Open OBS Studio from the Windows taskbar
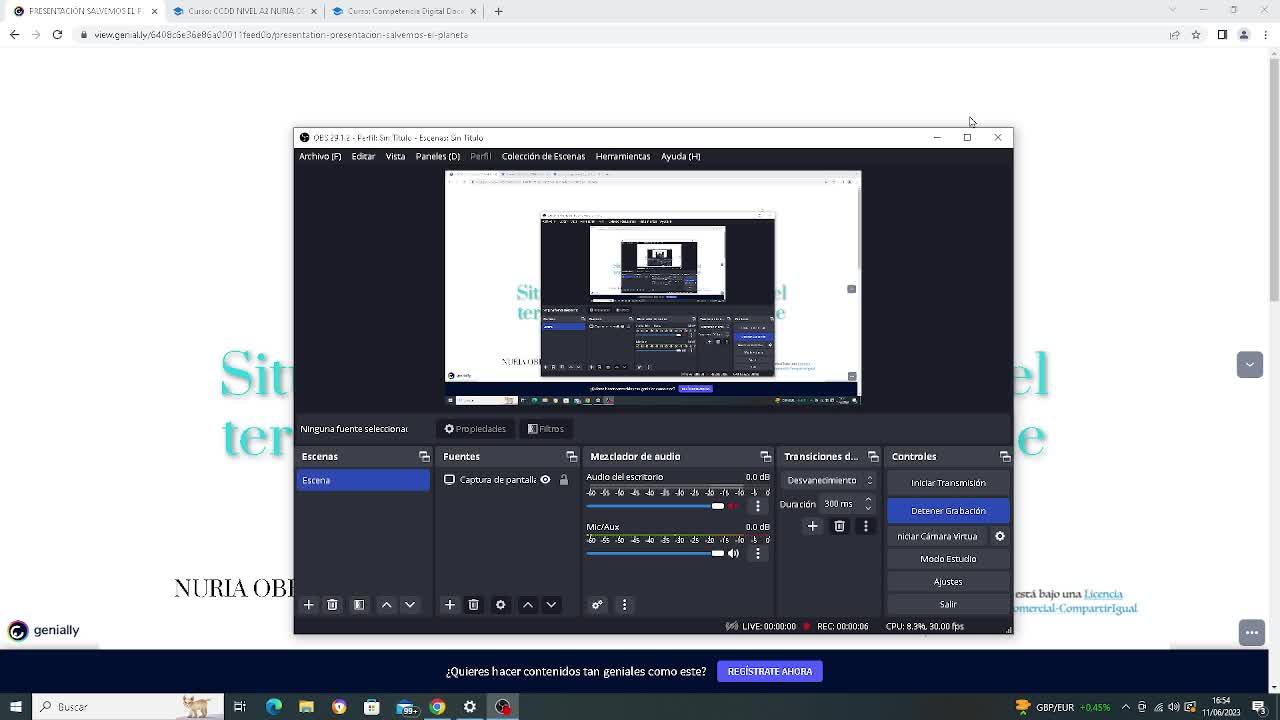The image size is (1280, 720). (503, 707)
